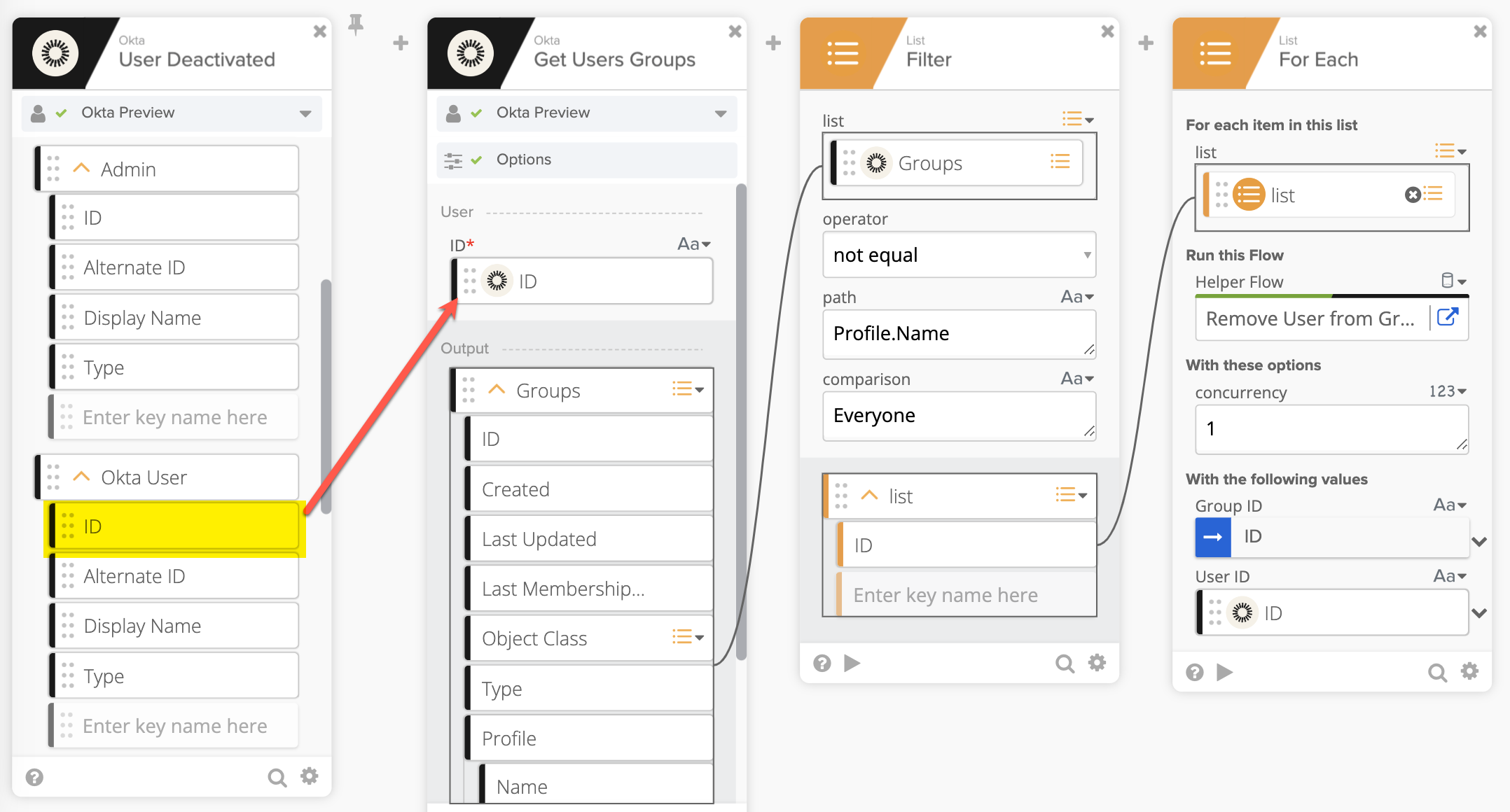The width and height of the screenshot is (1510, 812).
Task: Click the search icon on the For Each card
Action: click(1437, 673)
